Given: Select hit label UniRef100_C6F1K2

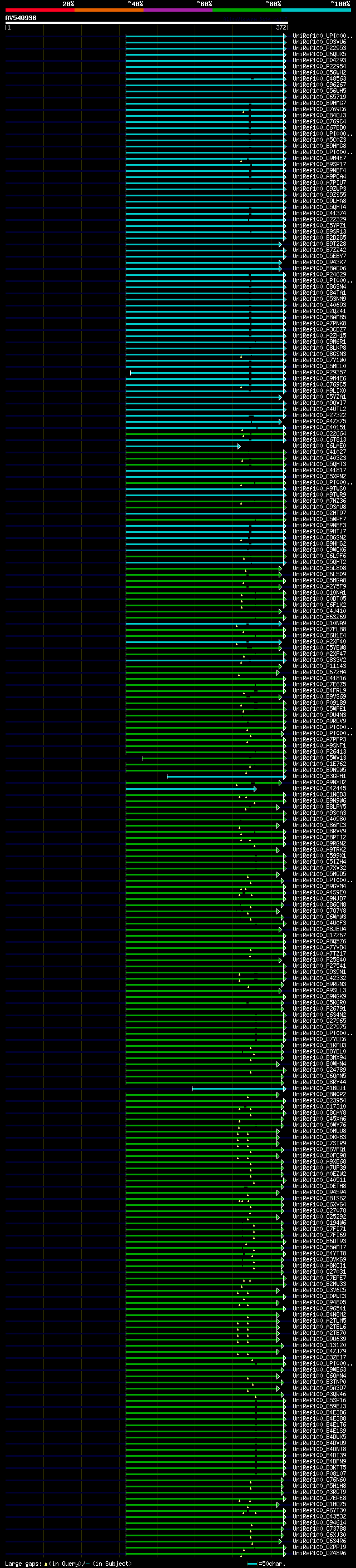Looking at the screenshot, I should click(319, 605).
